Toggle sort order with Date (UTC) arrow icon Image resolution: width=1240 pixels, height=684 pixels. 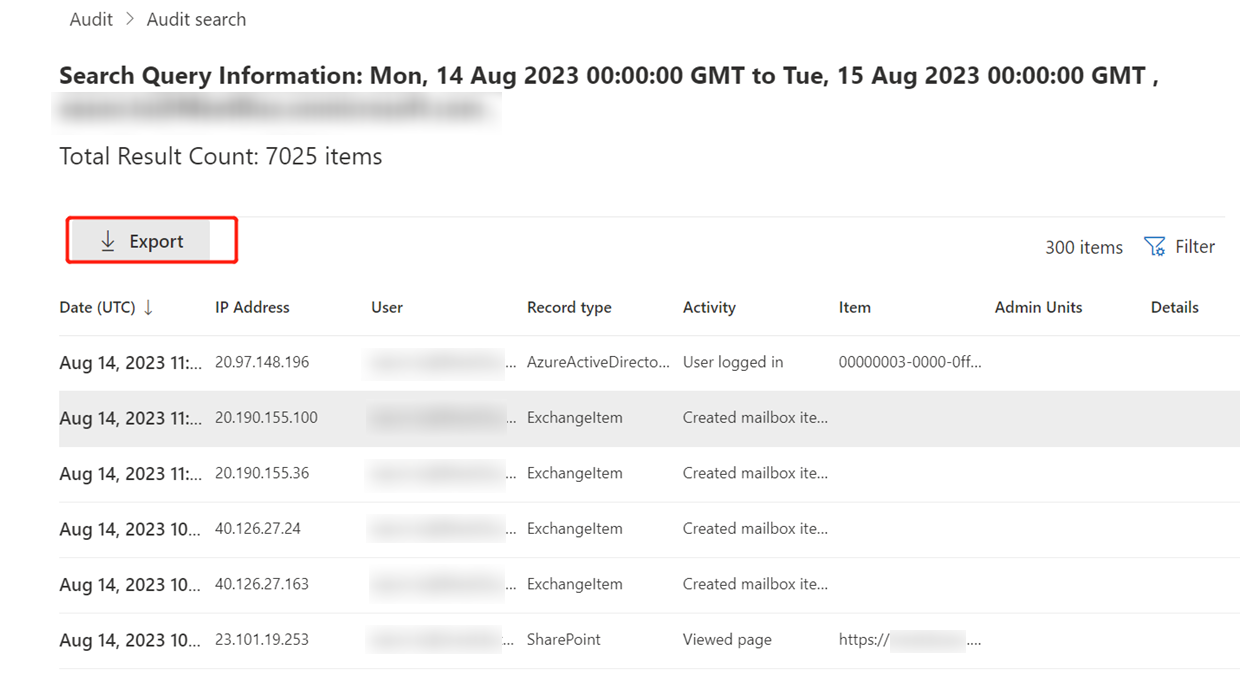pyautogui.click(x=147, y=308)
